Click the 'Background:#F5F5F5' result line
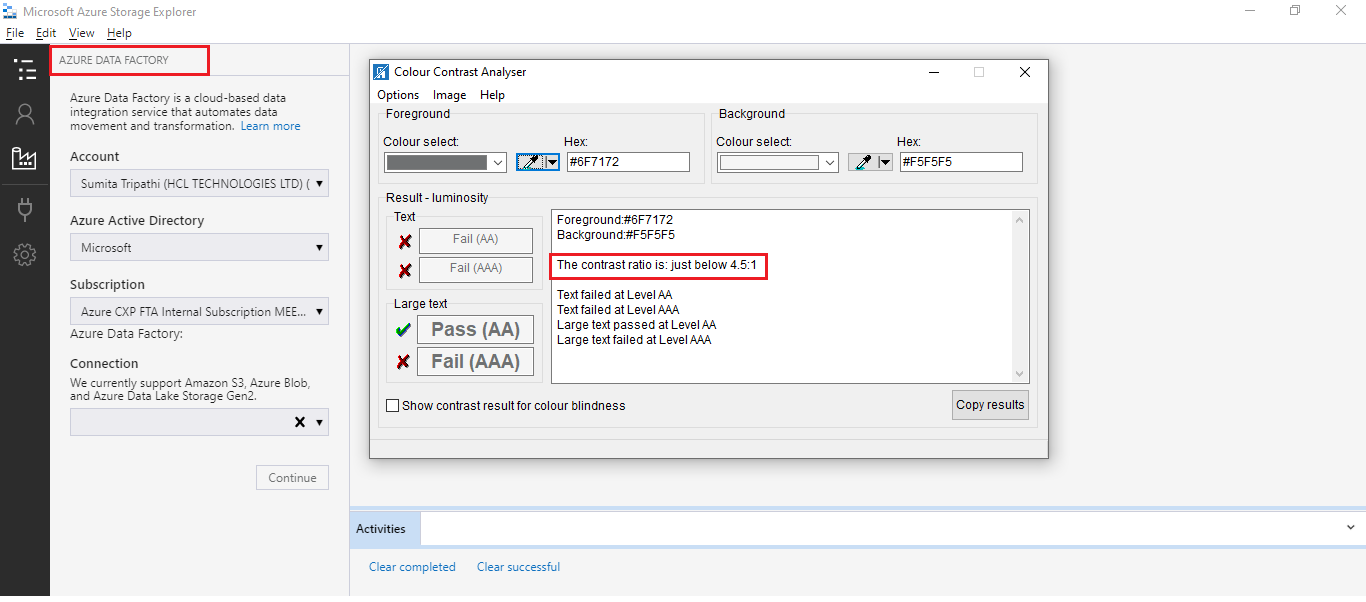This screenshot has width=1366, height=602. pos(616,235)
